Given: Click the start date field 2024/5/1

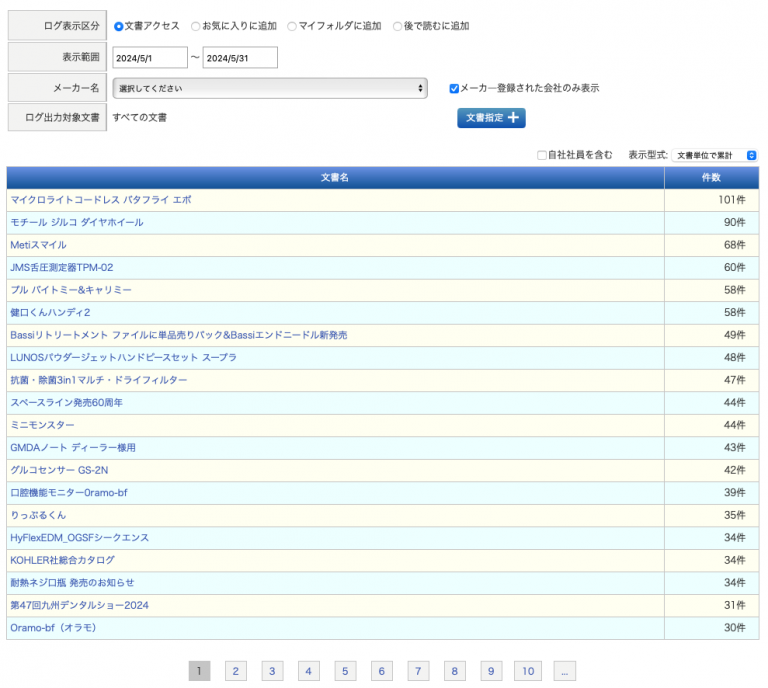Looking at the screenshot, I should tap(150, 58).
